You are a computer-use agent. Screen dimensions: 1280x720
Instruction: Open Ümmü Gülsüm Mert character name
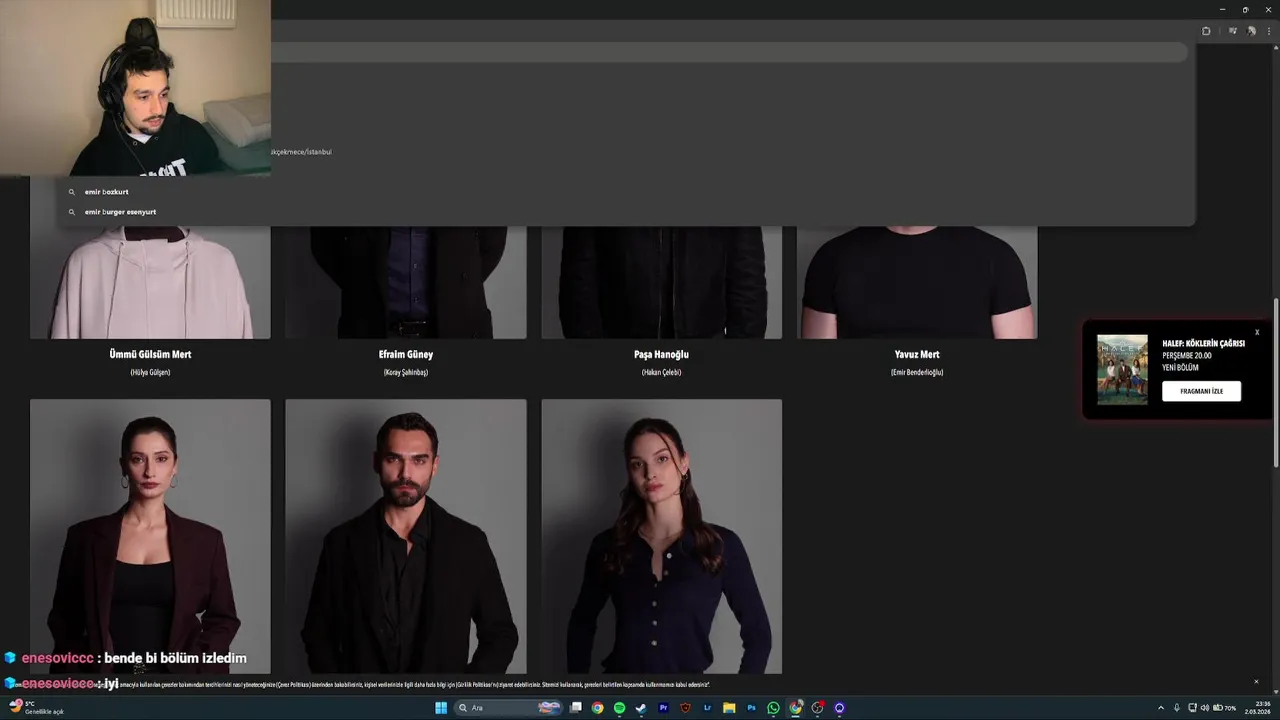tap(150, 354)
